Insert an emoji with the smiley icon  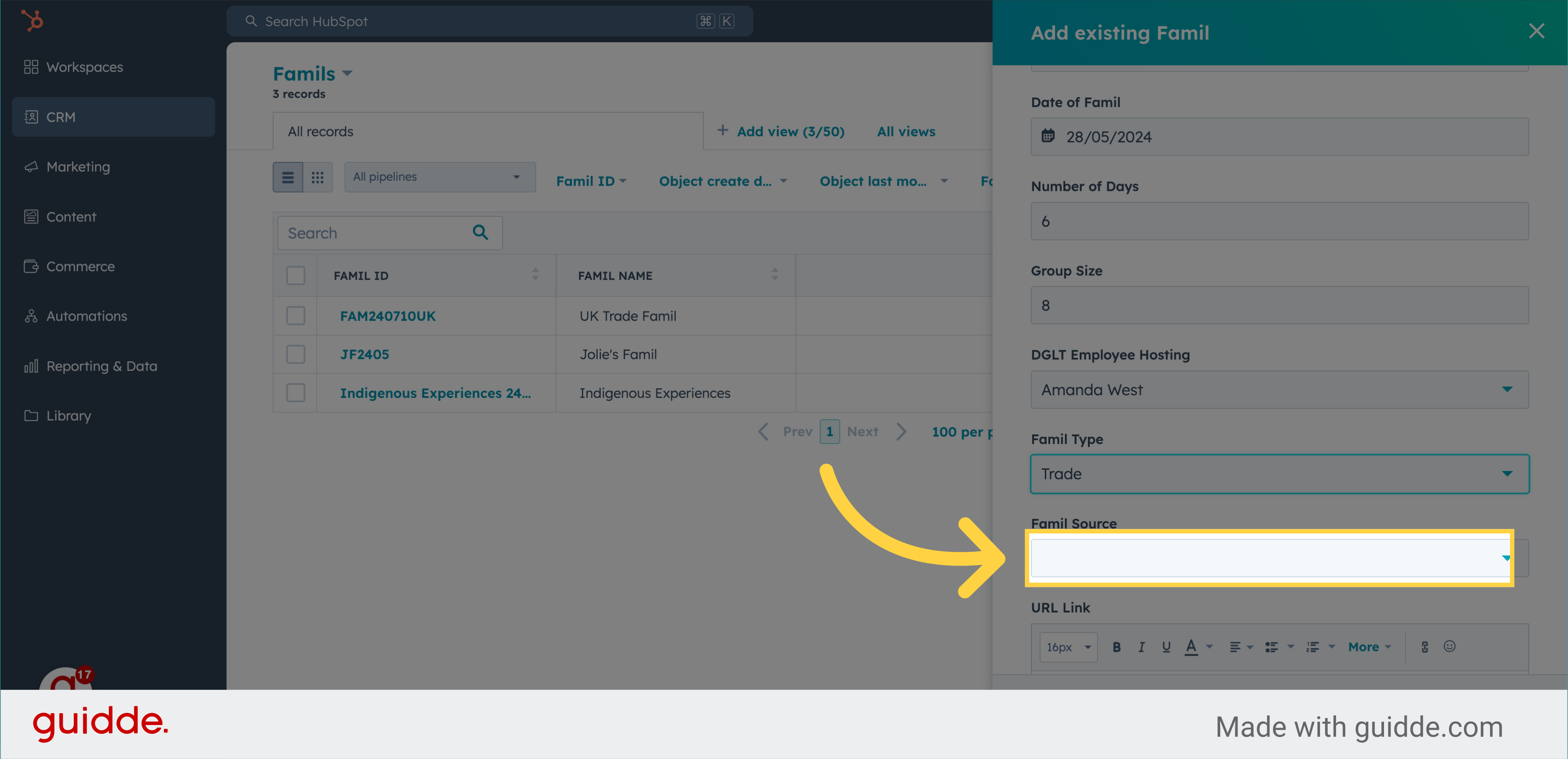[x=1449, y=647]
